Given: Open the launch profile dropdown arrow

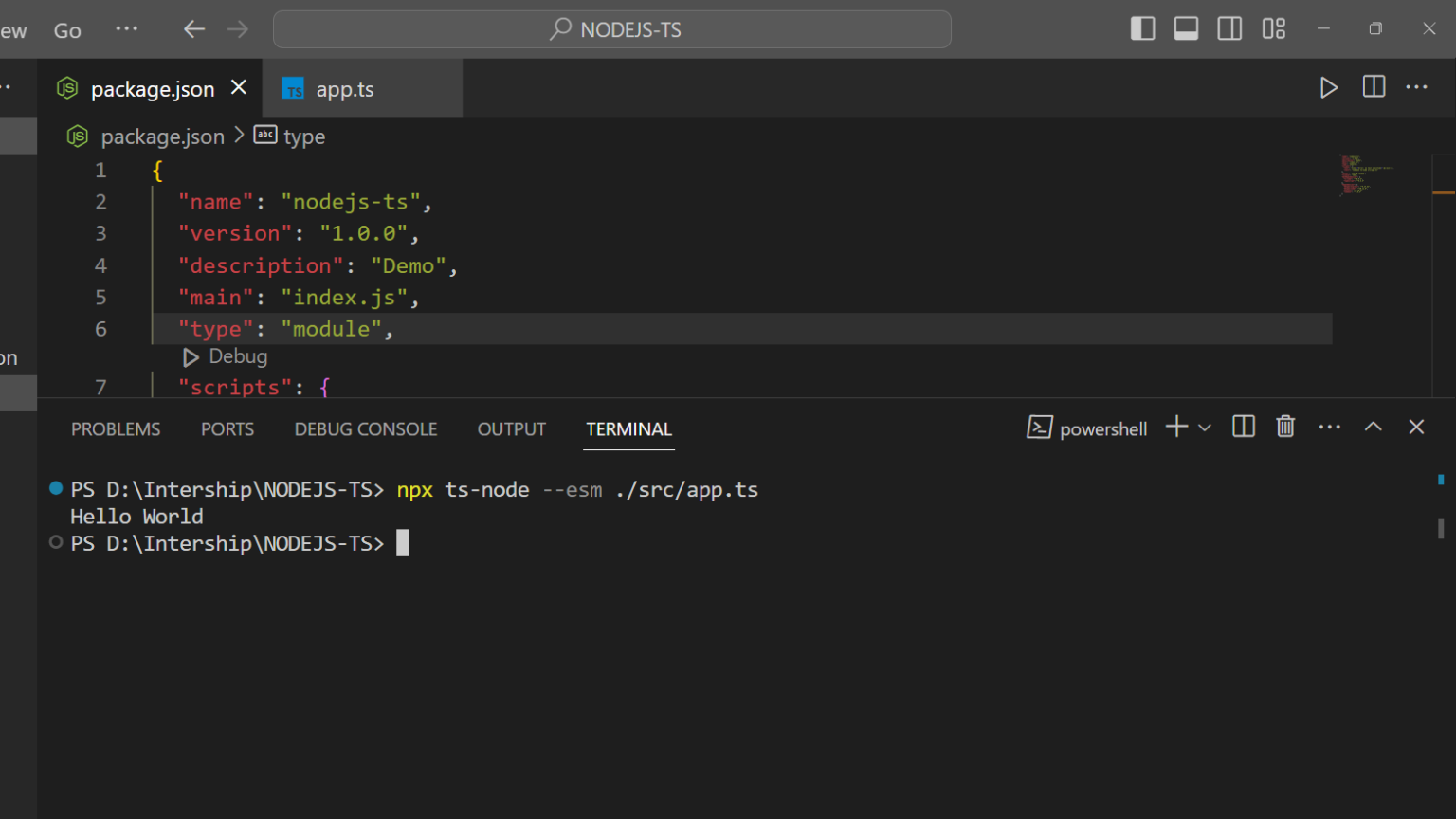Looking at the screenshot, I should coord(1205,428).
